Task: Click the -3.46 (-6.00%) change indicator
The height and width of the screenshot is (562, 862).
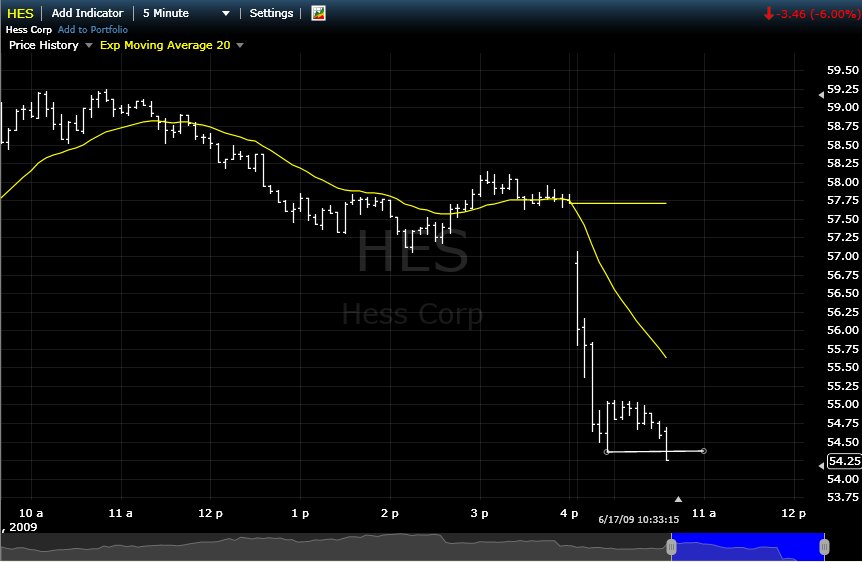Action: 818,14
